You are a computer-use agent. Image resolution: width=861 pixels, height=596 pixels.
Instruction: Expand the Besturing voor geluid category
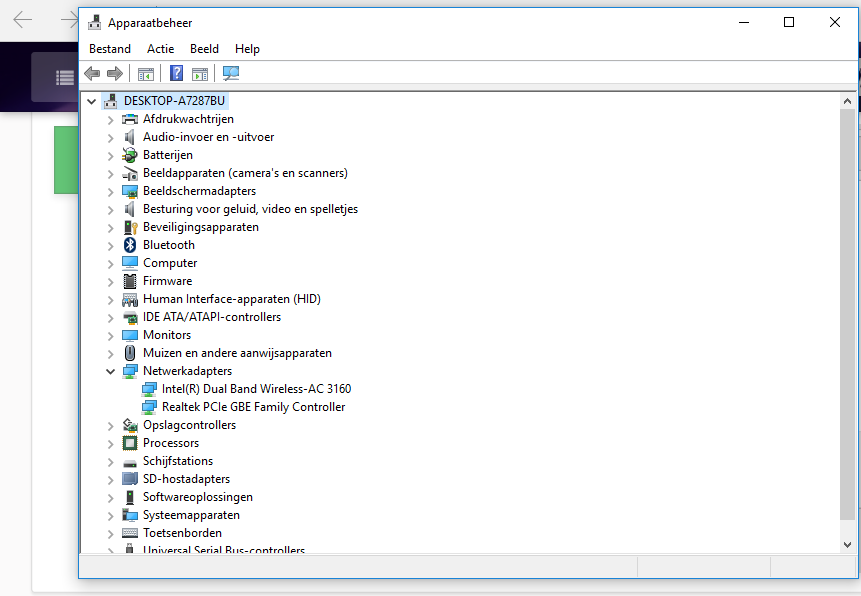[x=110, y=210]
